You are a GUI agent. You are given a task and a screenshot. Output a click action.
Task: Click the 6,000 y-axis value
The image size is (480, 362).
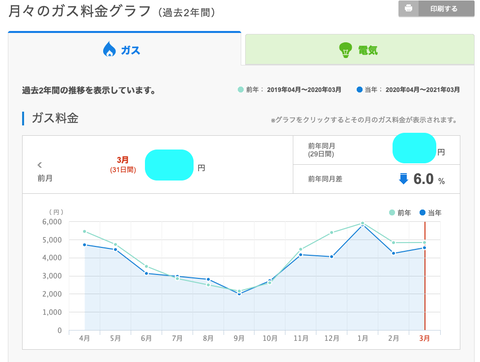(x=52, y=222)
